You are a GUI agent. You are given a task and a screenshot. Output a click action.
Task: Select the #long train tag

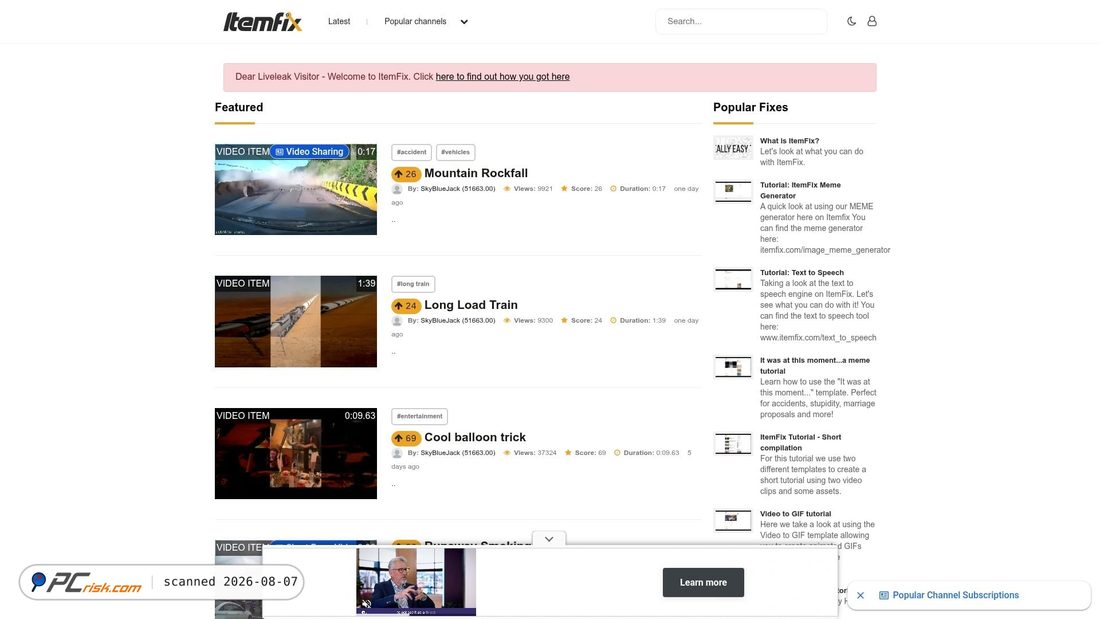412,284
